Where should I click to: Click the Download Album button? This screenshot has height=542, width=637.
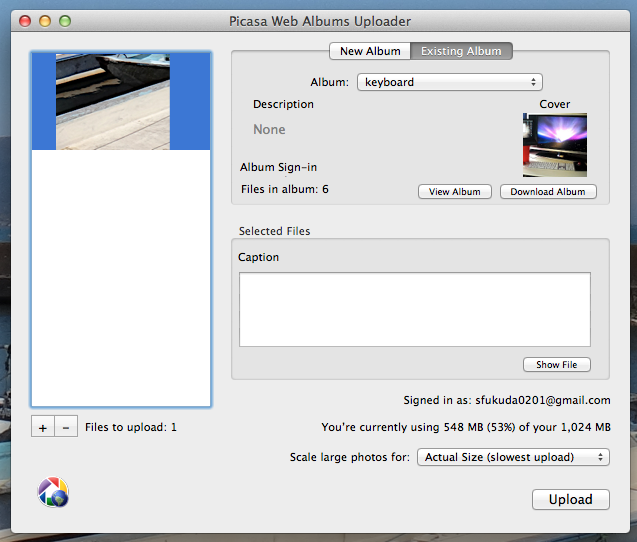(x=548, y=192)
